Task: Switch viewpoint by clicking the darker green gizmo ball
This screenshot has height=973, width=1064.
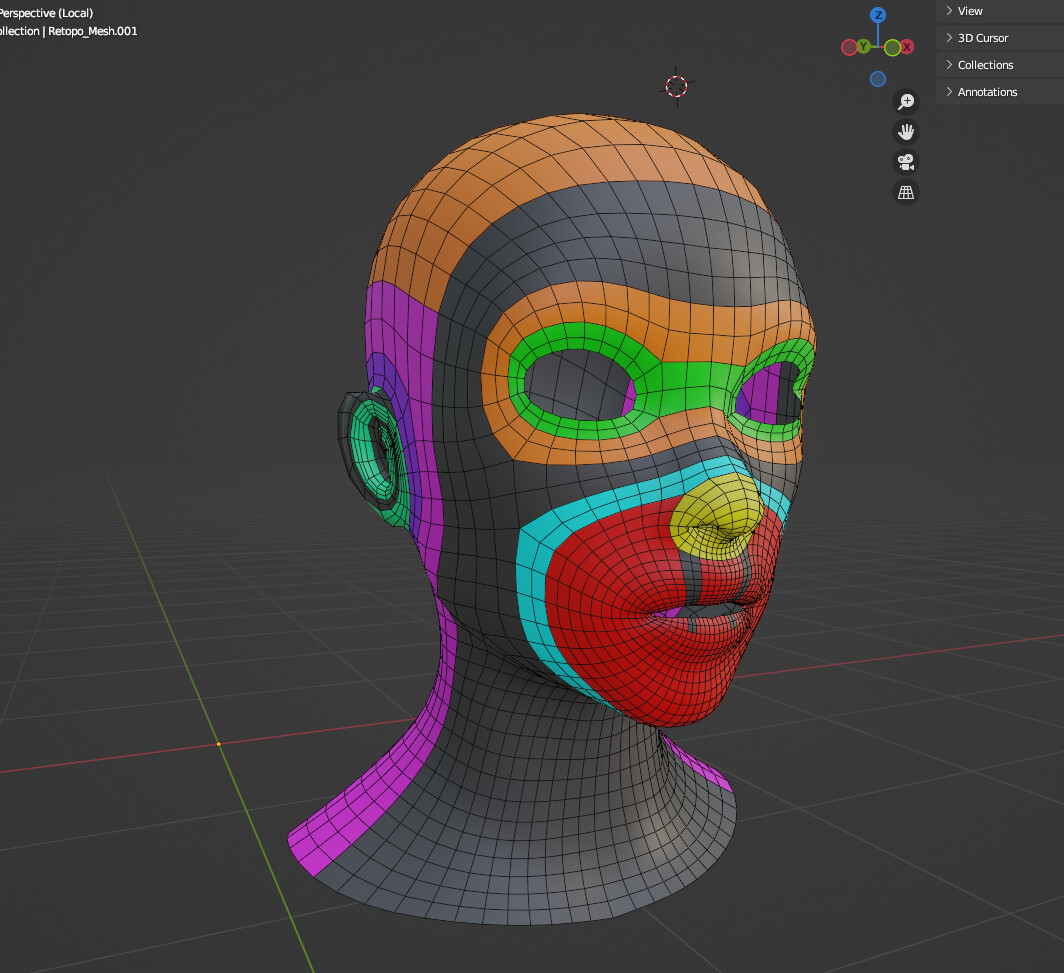Action: click(x=892, y=46)
